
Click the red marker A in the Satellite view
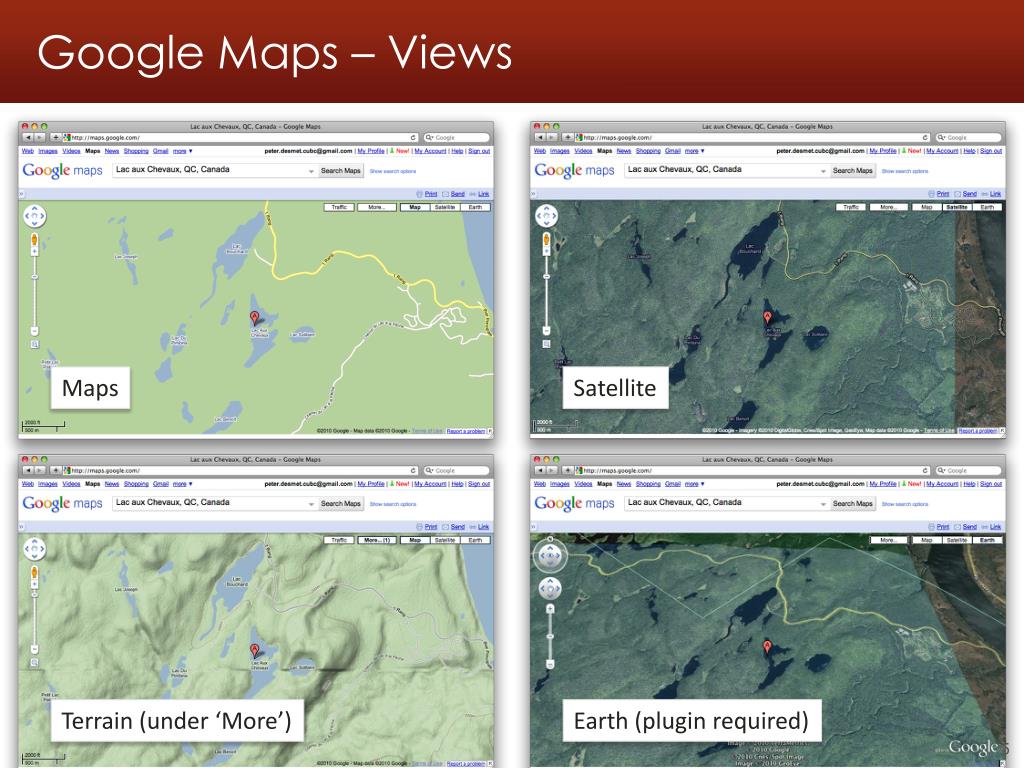pyautogui.click(x=767, y=318)
